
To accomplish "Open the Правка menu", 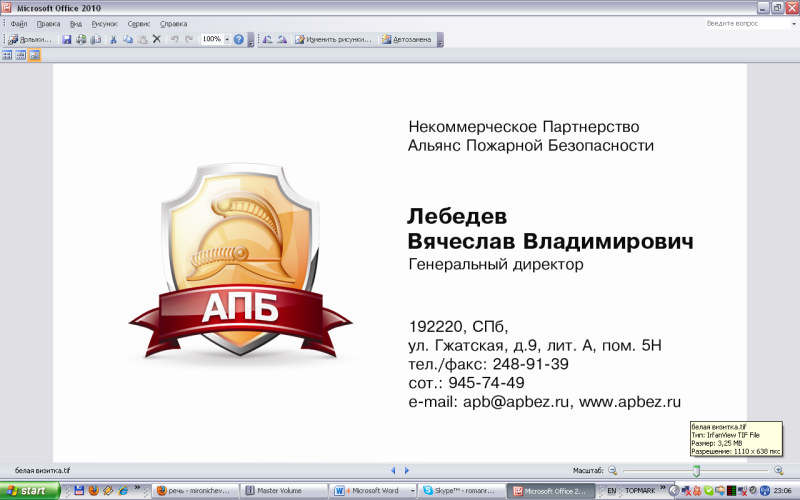I will pos(48,23).
